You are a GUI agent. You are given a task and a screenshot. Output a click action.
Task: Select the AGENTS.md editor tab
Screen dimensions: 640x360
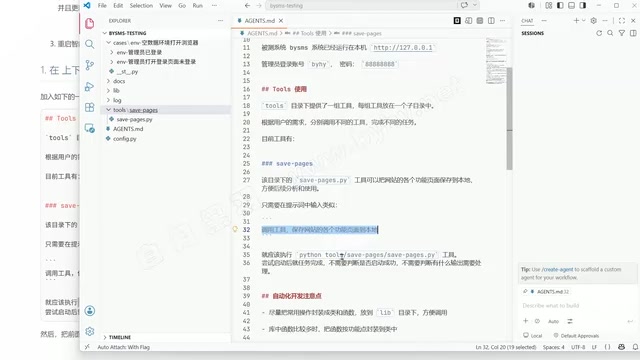tap(260, 20)
